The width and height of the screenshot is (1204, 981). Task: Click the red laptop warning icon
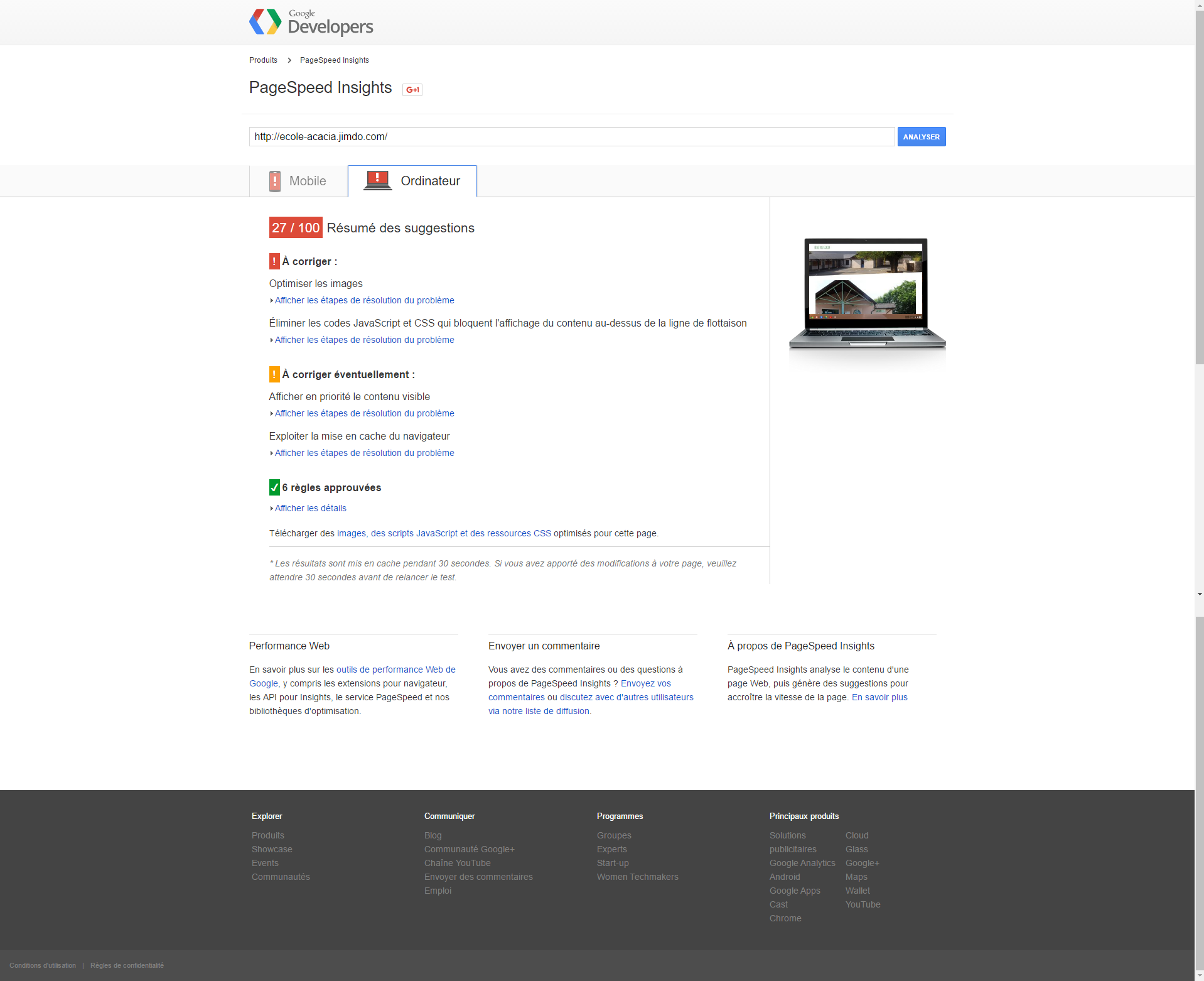point(377,181)
